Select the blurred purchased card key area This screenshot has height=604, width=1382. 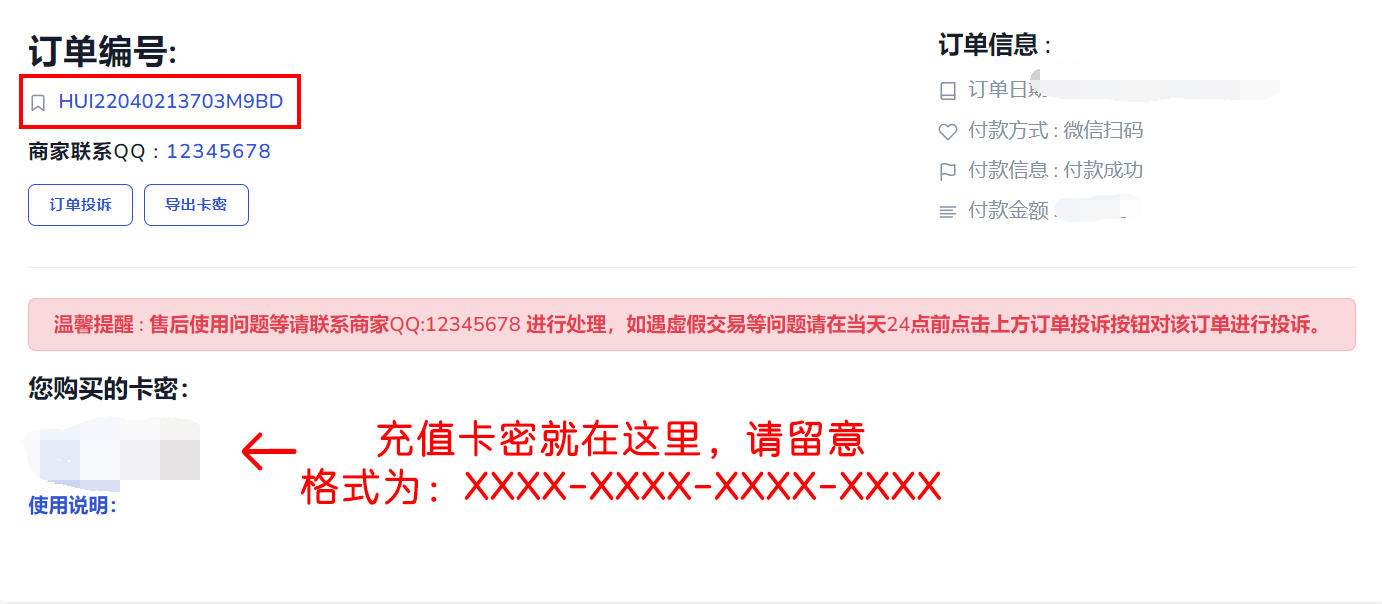(x=113, y=449)
